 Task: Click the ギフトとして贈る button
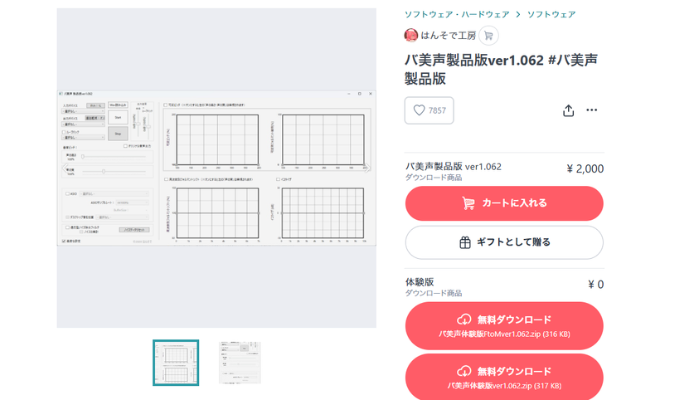click(504, 242)
